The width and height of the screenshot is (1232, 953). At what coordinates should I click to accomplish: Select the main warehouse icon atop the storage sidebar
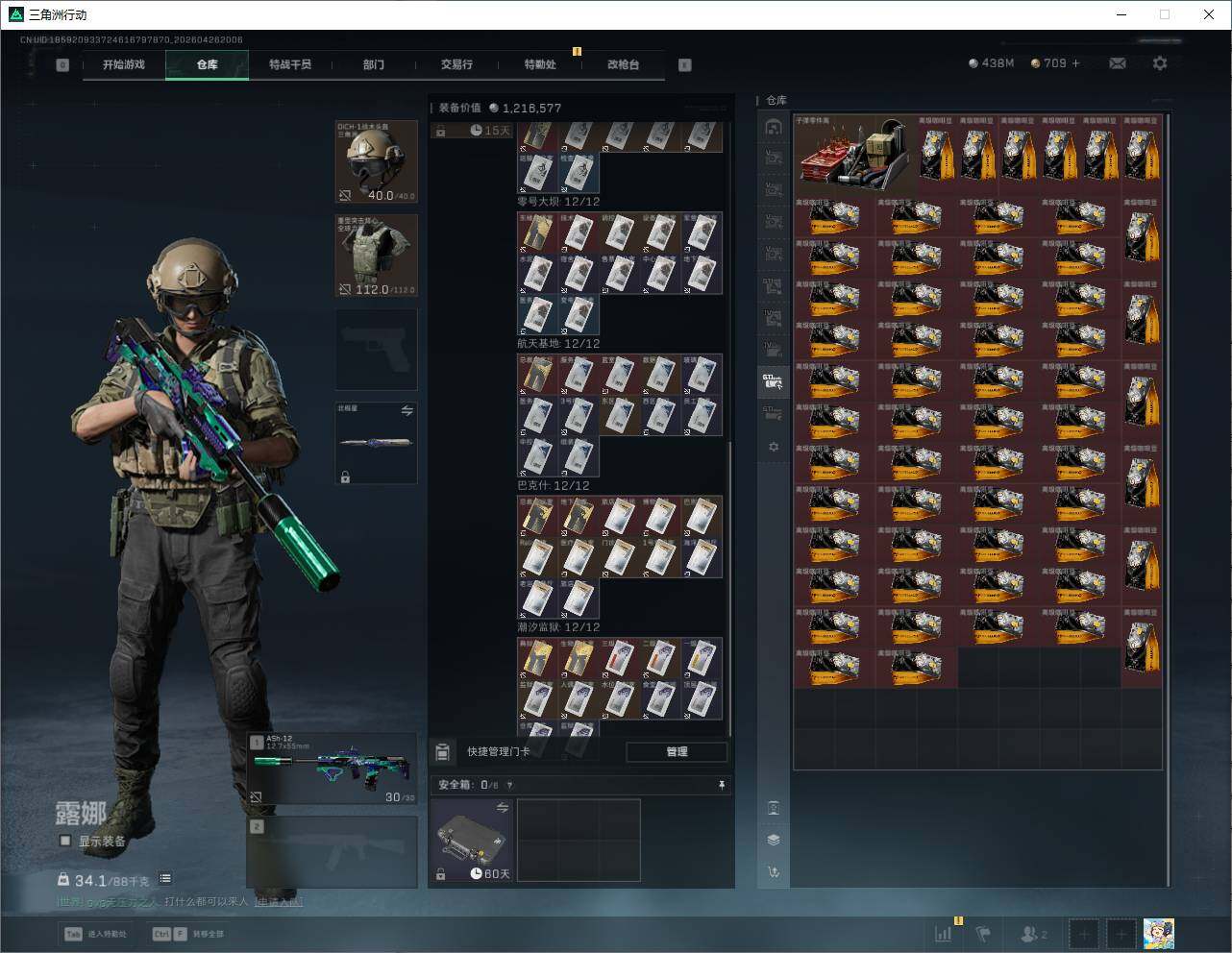tap(774, 127)
